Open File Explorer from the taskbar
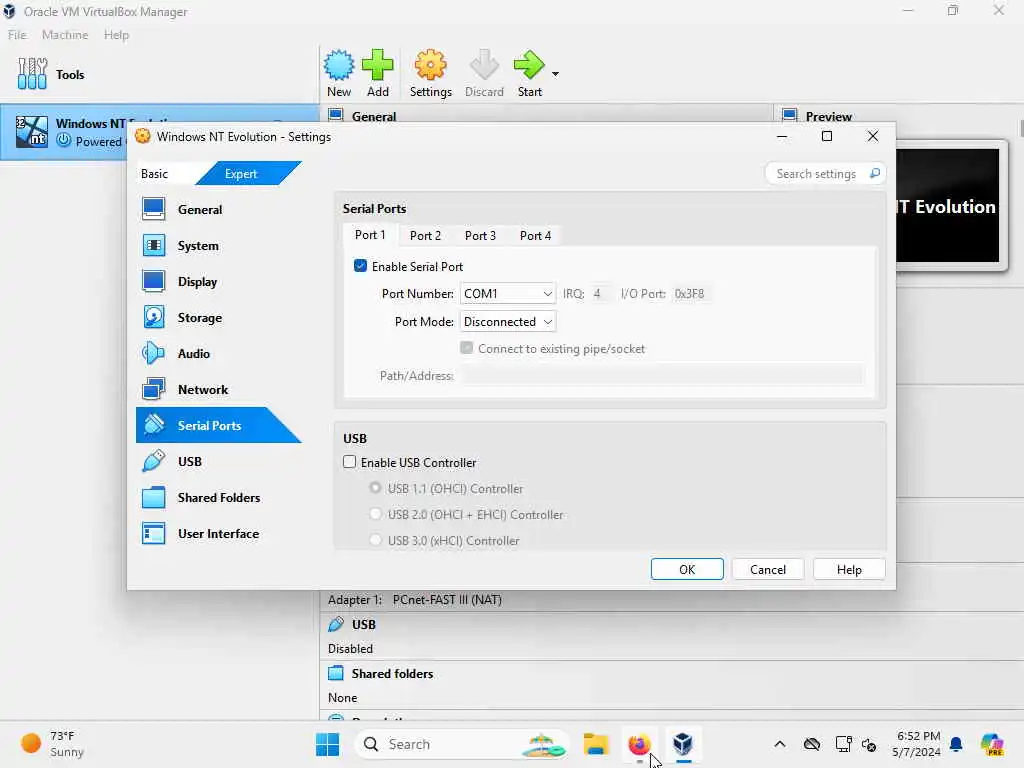 (596, 744)
